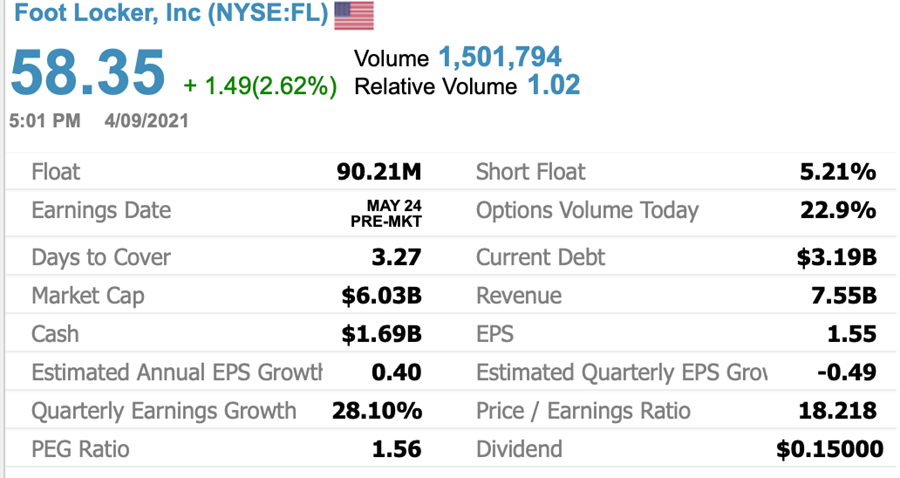This screenshot has width=900, height=478.
Task: Select the annual EPS growth value 0.40
Action: 397,372
